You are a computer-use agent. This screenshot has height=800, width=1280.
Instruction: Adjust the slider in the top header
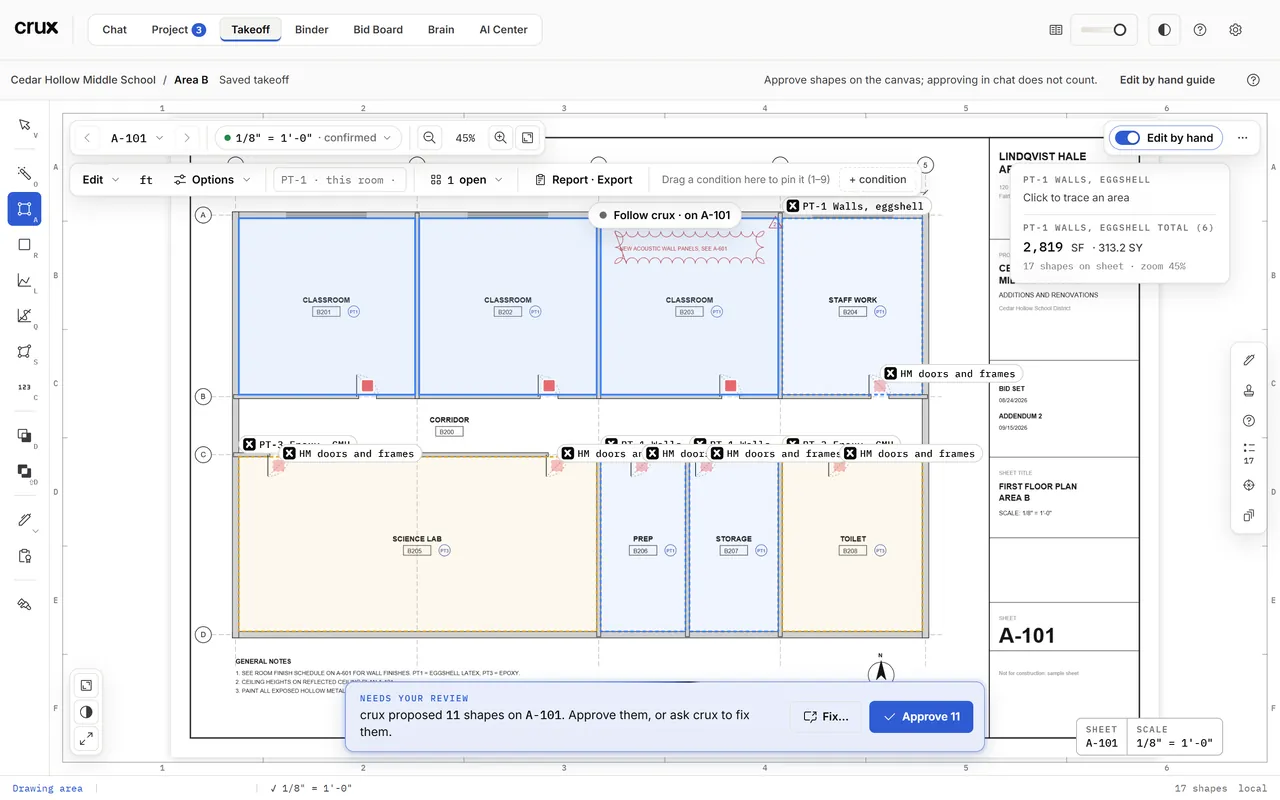tap(1103, 30)
